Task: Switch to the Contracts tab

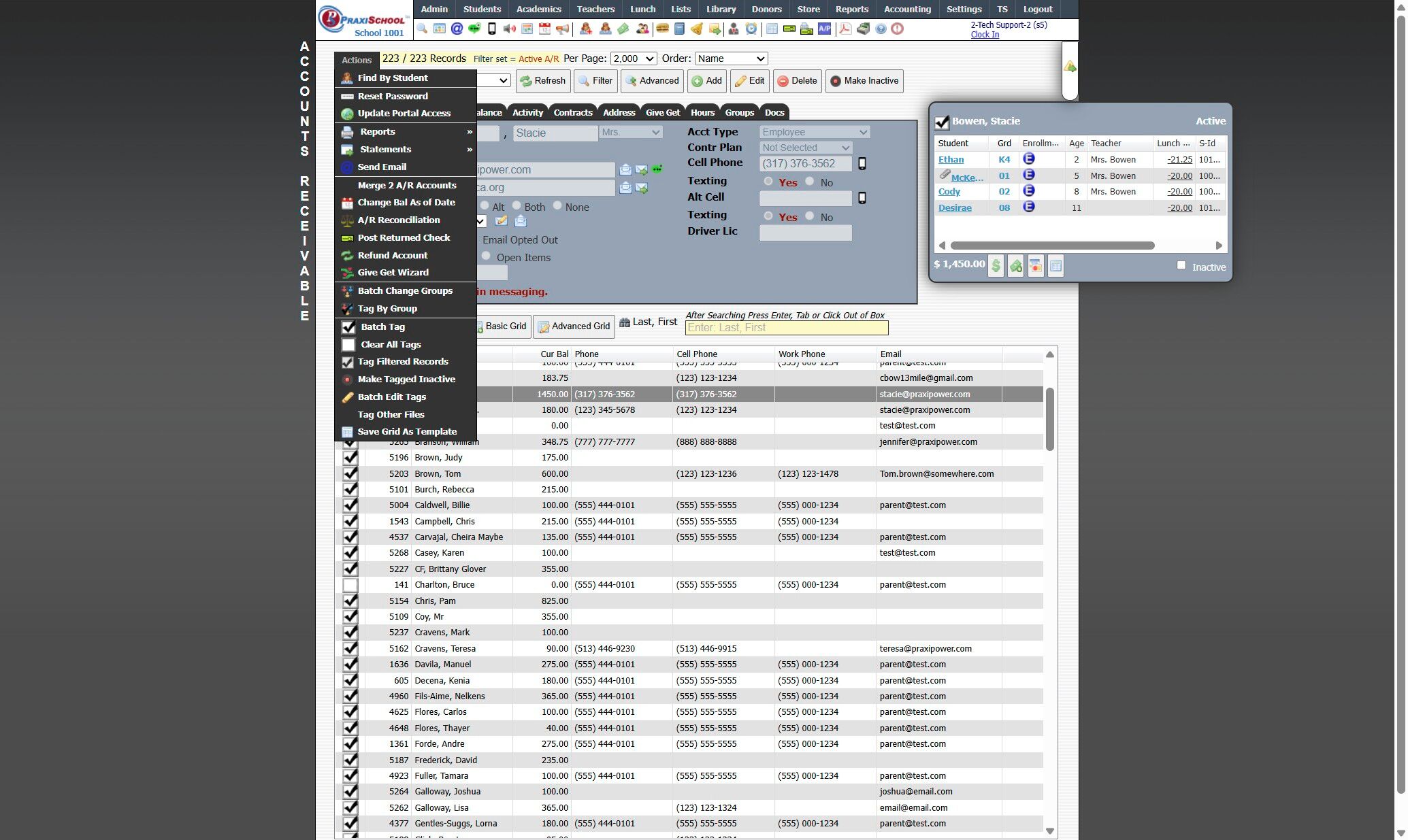Action: pos(572,113)
